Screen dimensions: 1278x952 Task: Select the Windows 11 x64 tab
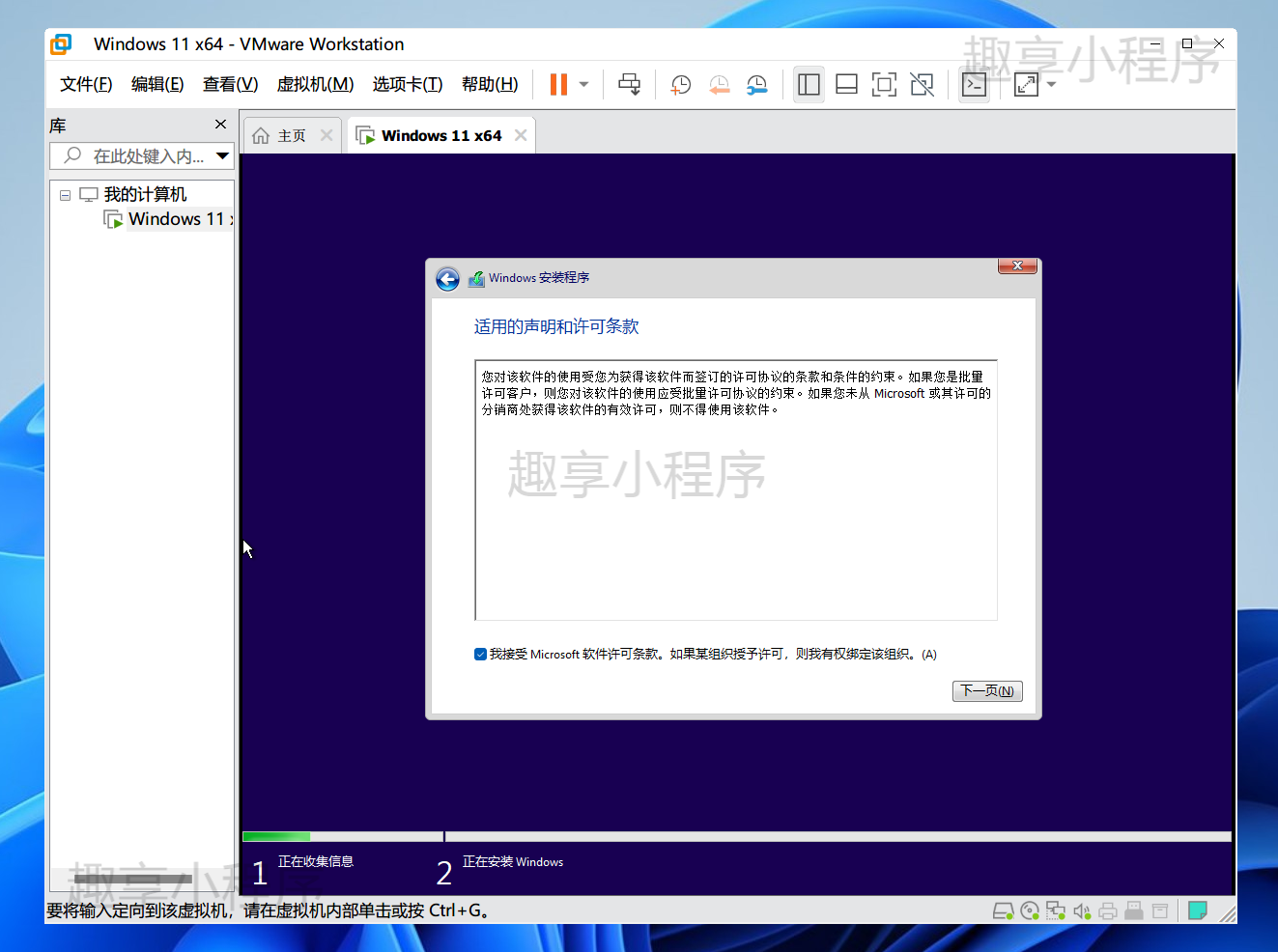point(441,136)
